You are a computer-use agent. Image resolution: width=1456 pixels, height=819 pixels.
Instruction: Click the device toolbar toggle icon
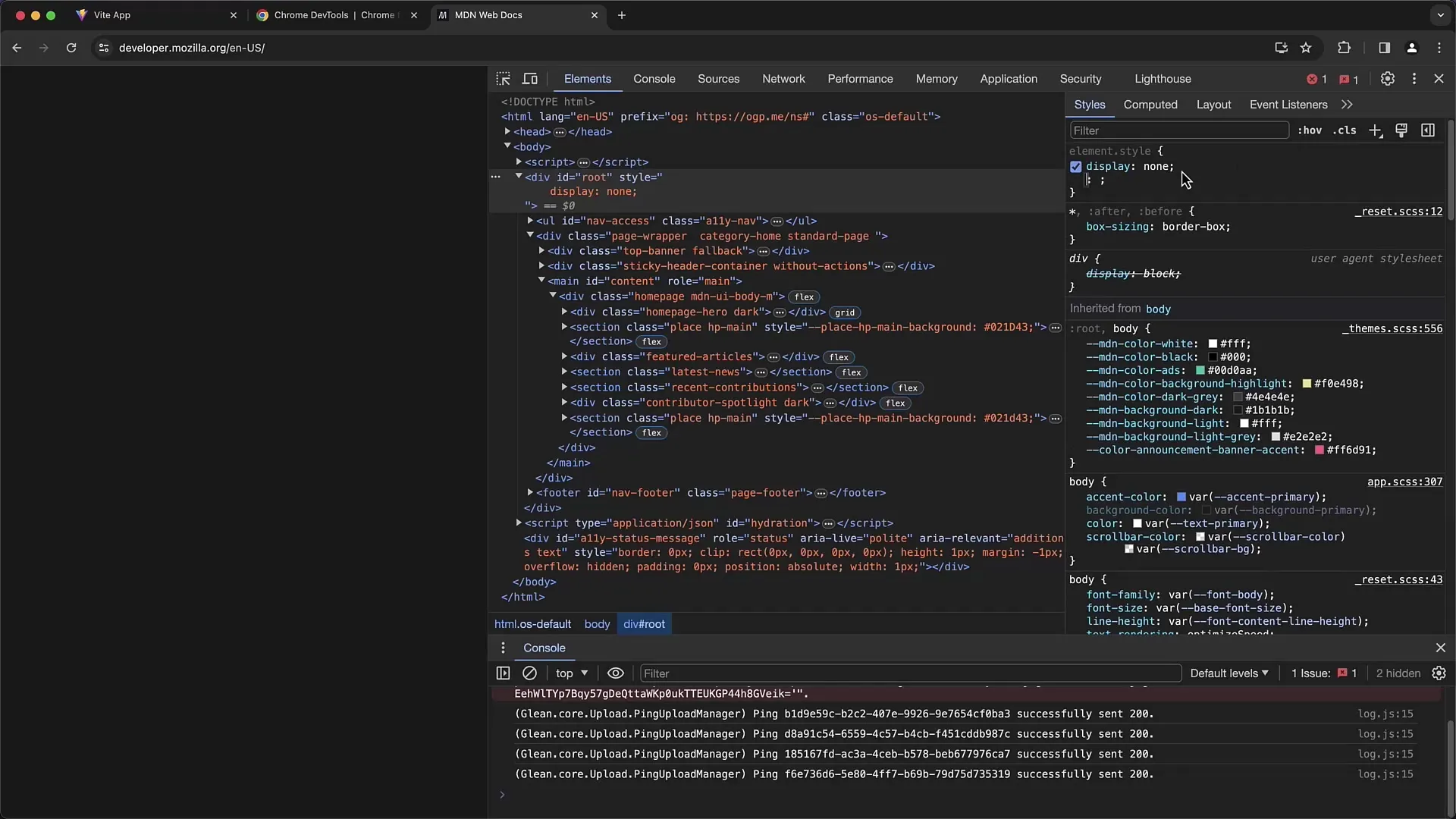click(x=530, y=79)
